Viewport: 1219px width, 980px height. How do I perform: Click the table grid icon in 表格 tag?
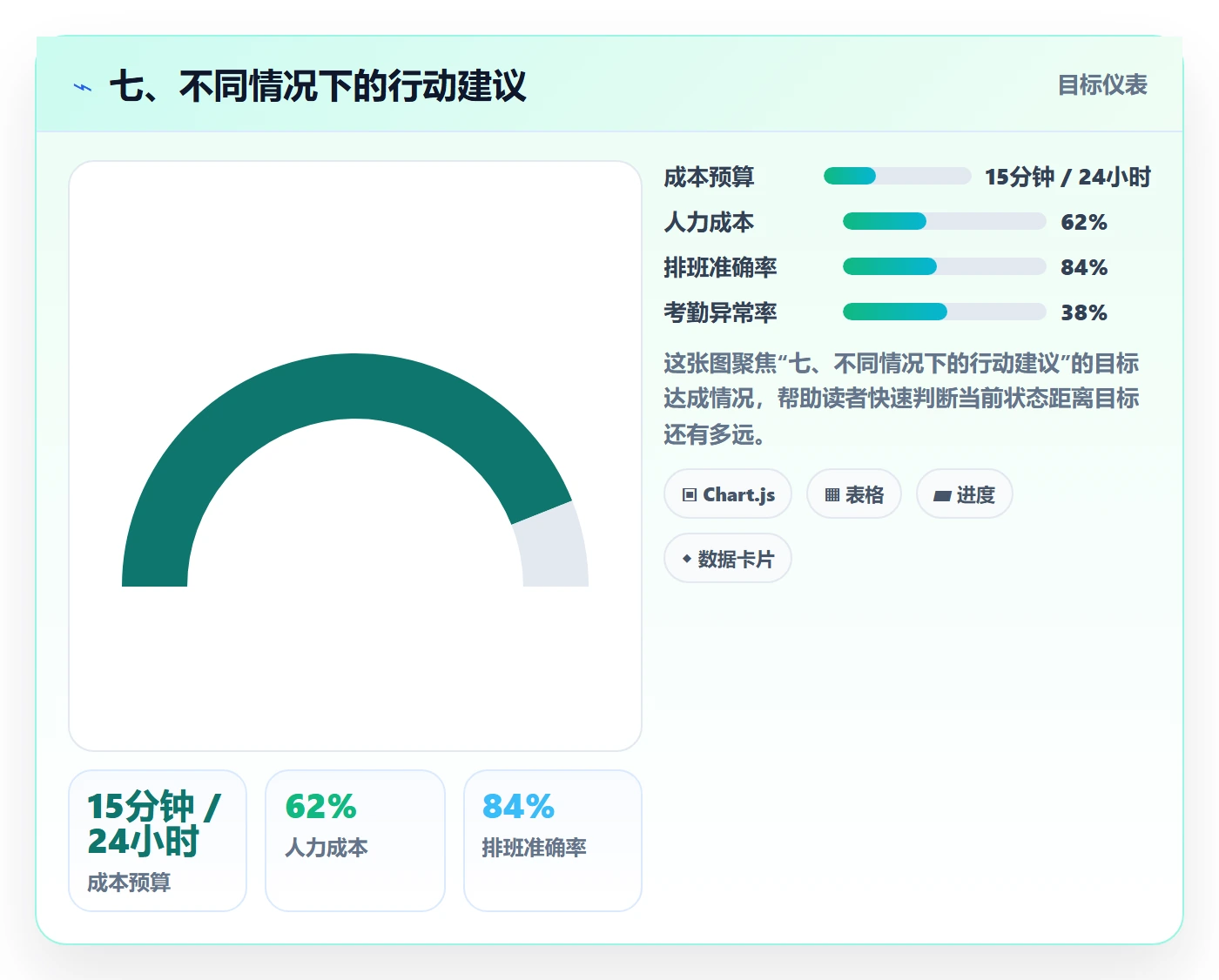tap(832, 495)
